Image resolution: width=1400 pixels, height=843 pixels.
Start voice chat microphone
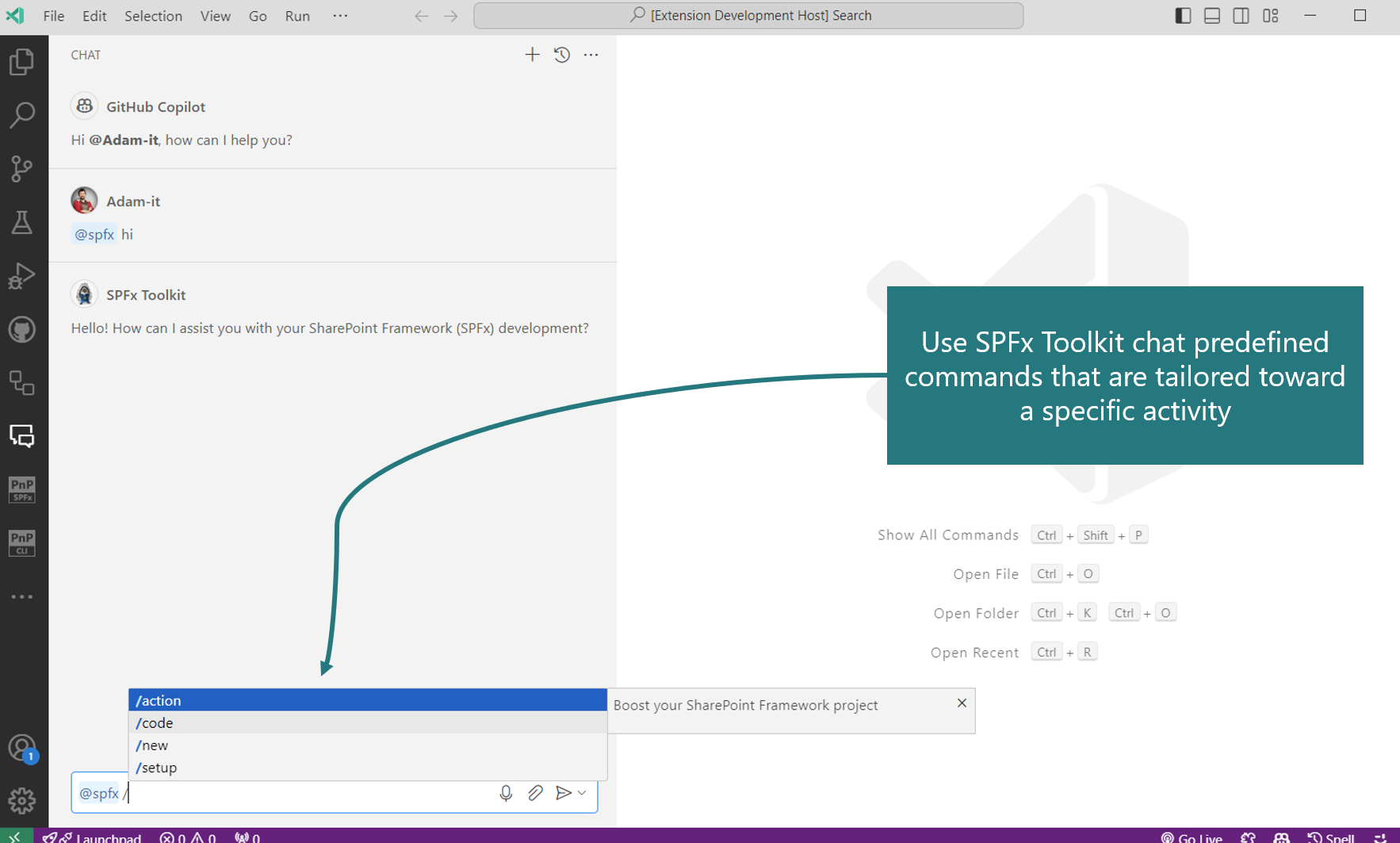pyautogui.click(x=506, y=793)
